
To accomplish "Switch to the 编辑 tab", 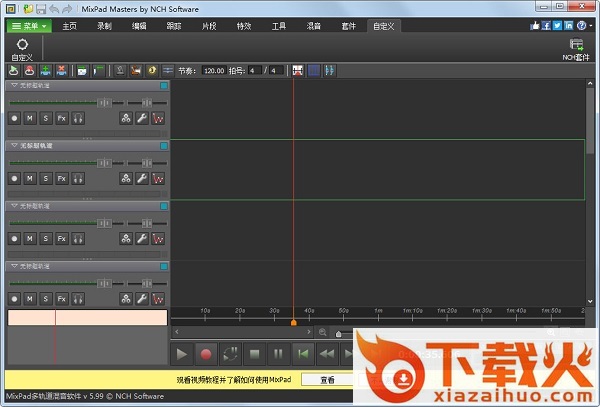I will (x=139, y=26).
